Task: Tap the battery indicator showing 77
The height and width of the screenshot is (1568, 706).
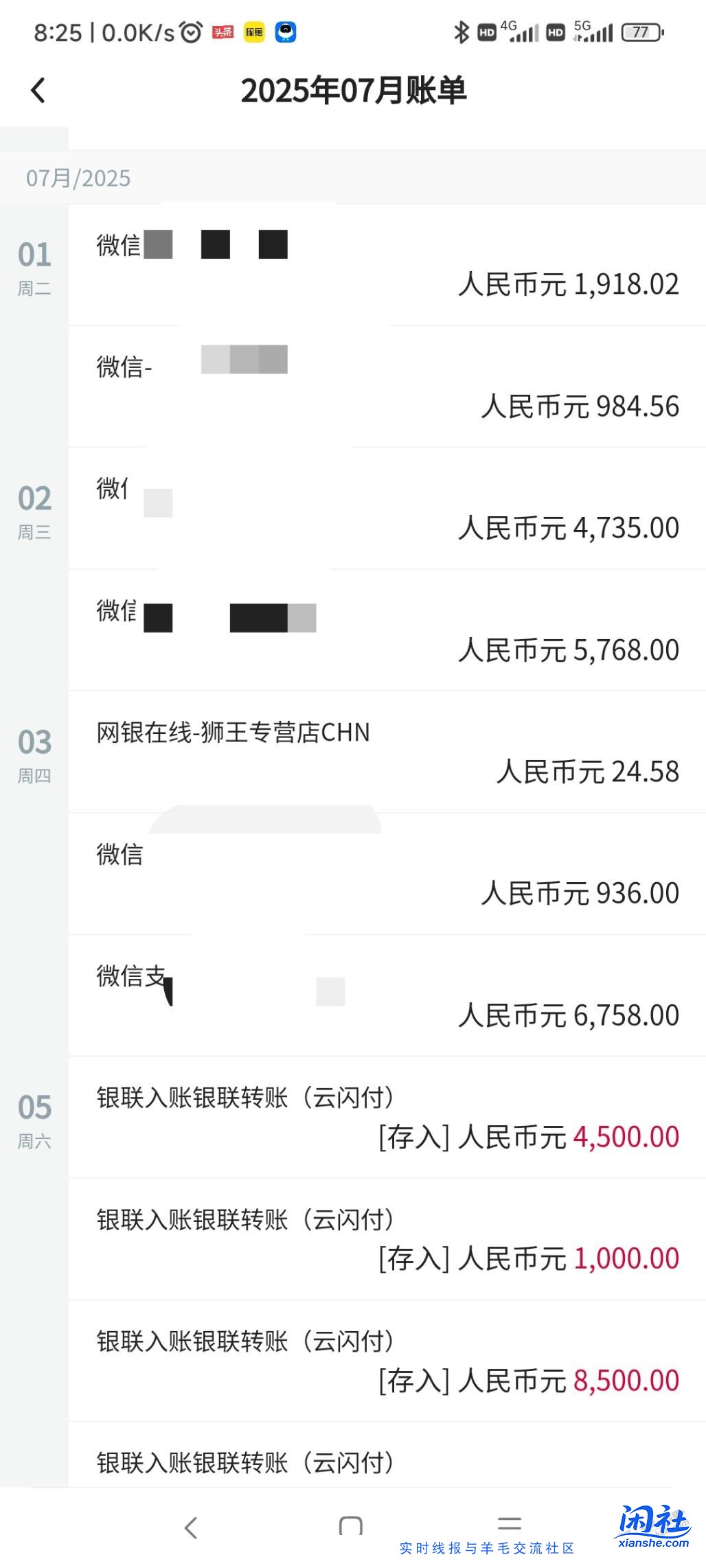Action: pyautogui.click(x=641, y=32)
